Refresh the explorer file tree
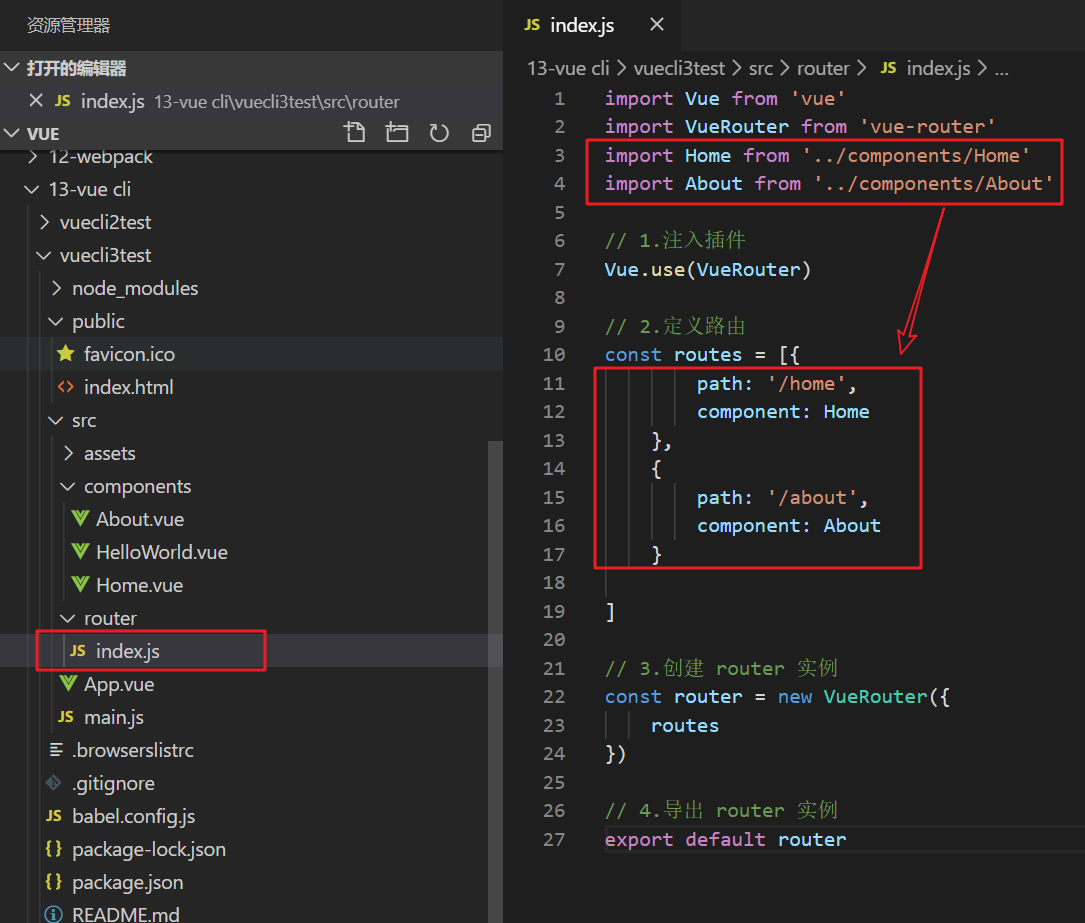This screenshot has width=1085, height=923. pos(439,133)
